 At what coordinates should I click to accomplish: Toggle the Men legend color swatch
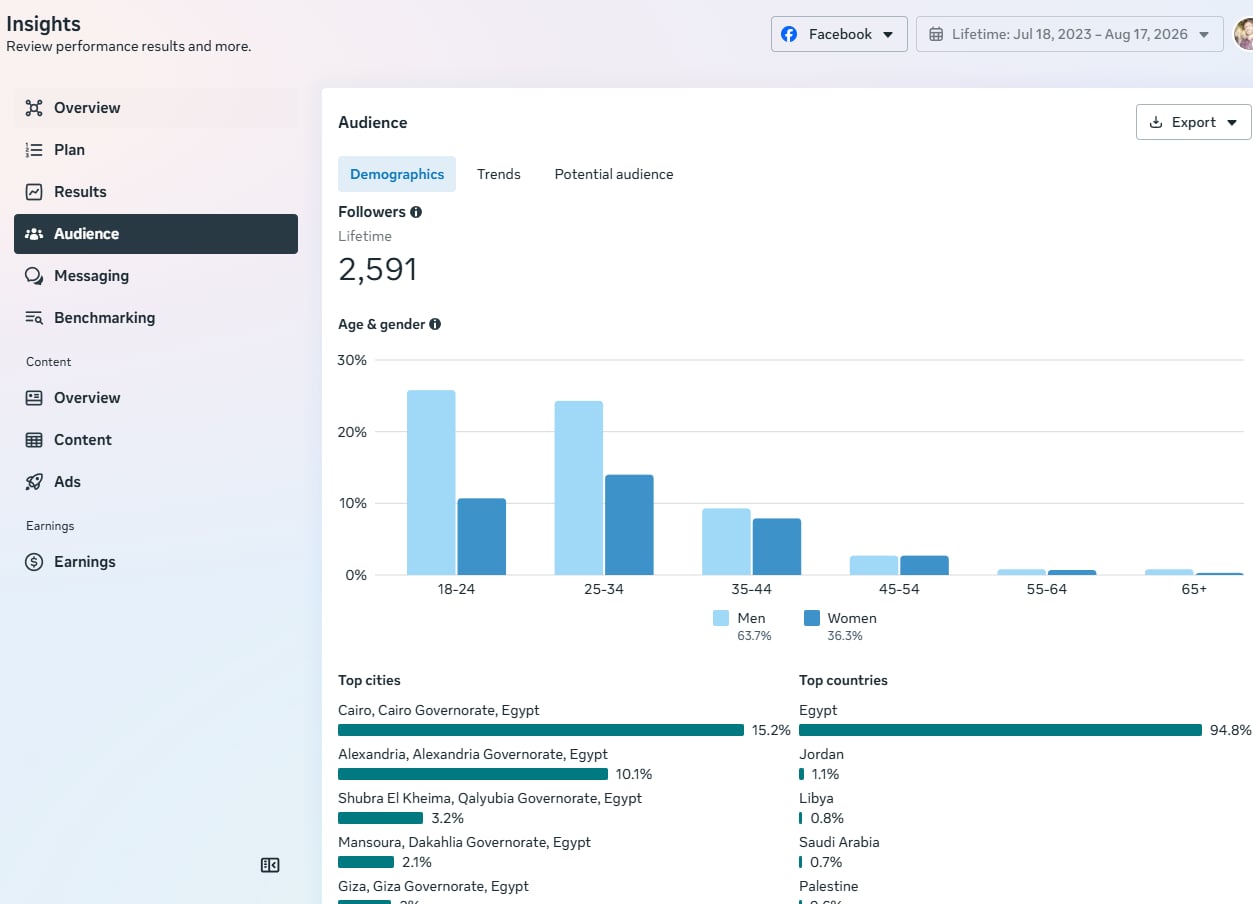point(721,618)
